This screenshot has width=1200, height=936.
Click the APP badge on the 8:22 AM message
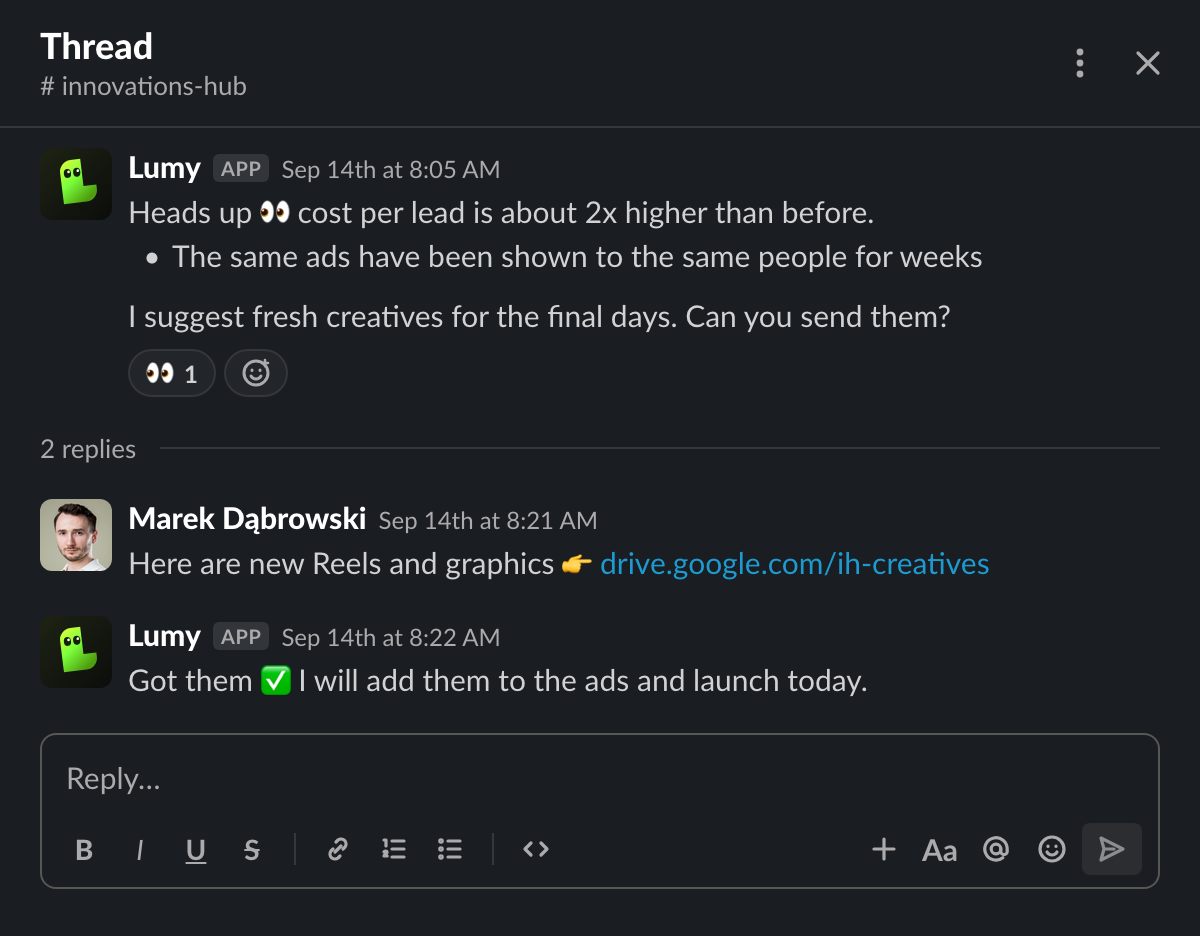pos(241,637)
